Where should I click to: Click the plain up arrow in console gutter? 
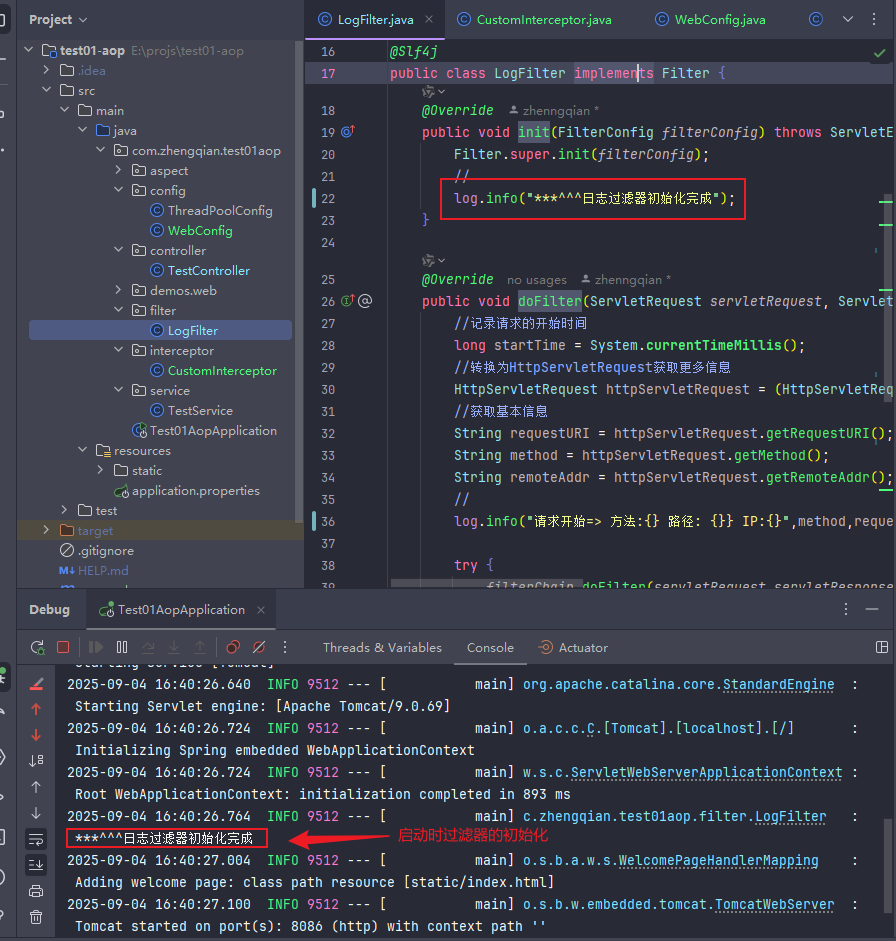coord(36,787)
